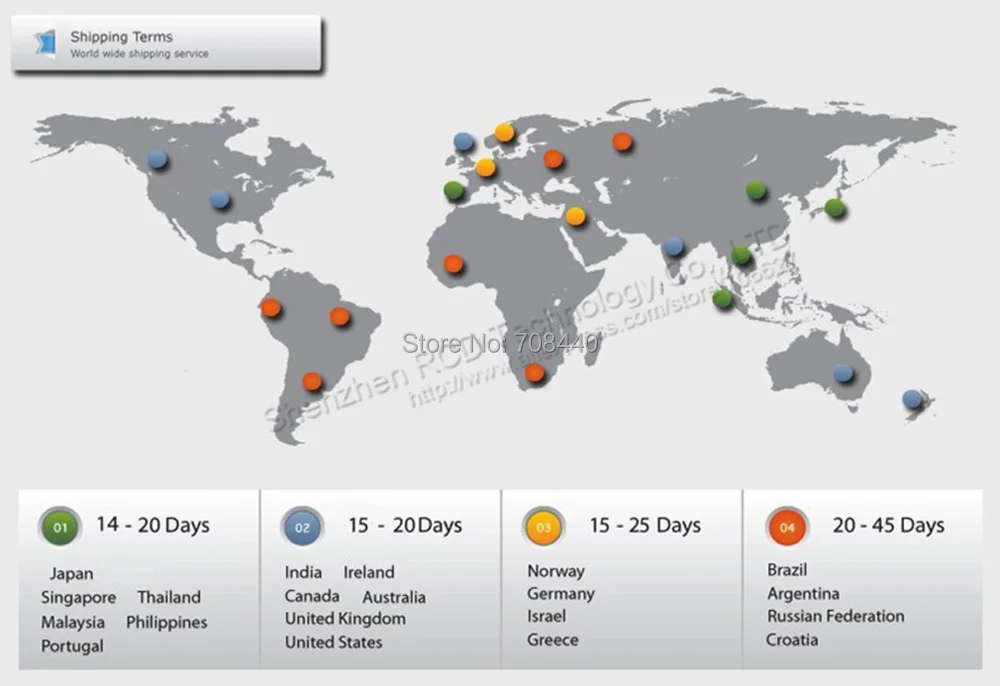Viewport: 1000px width, 686px height.
Task: Choose 'Greece' in the 03 list
Action: click(x=552, y=639)
